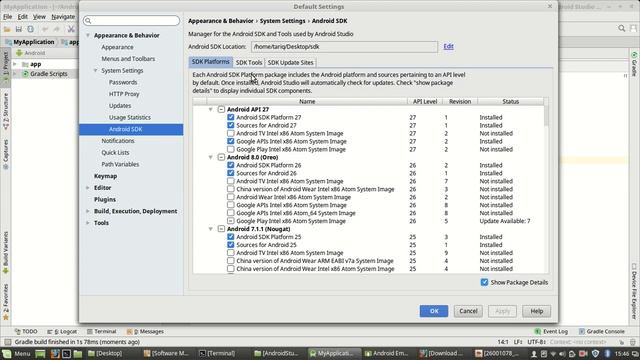This screenshot has width=640, height=360.
Task: Collapse Appearance & Behavior settings section
Action: [x=88, y=36]
